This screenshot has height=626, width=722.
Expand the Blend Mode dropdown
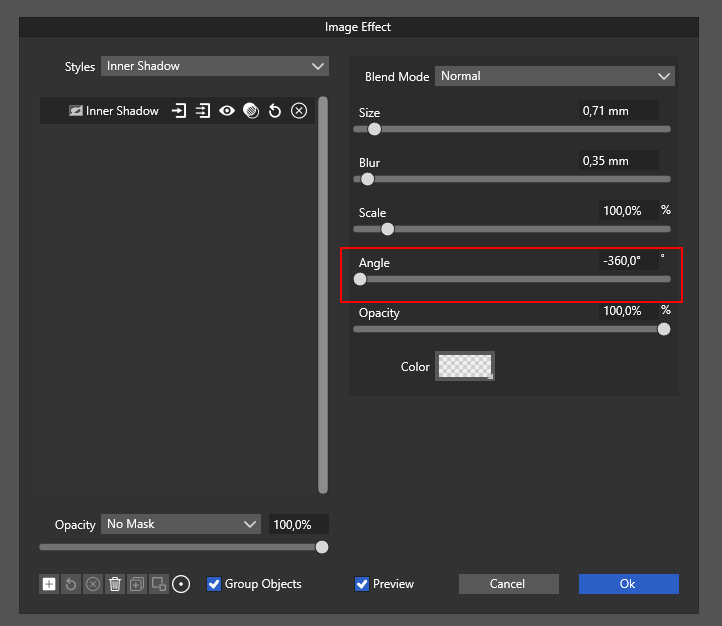(x=554, y=76)
